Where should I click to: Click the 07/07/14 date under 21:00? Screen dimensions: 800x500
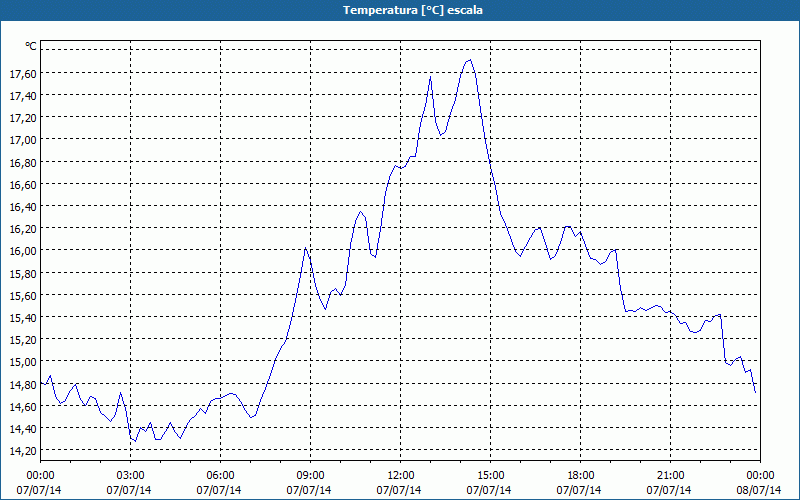click(668, 490)
